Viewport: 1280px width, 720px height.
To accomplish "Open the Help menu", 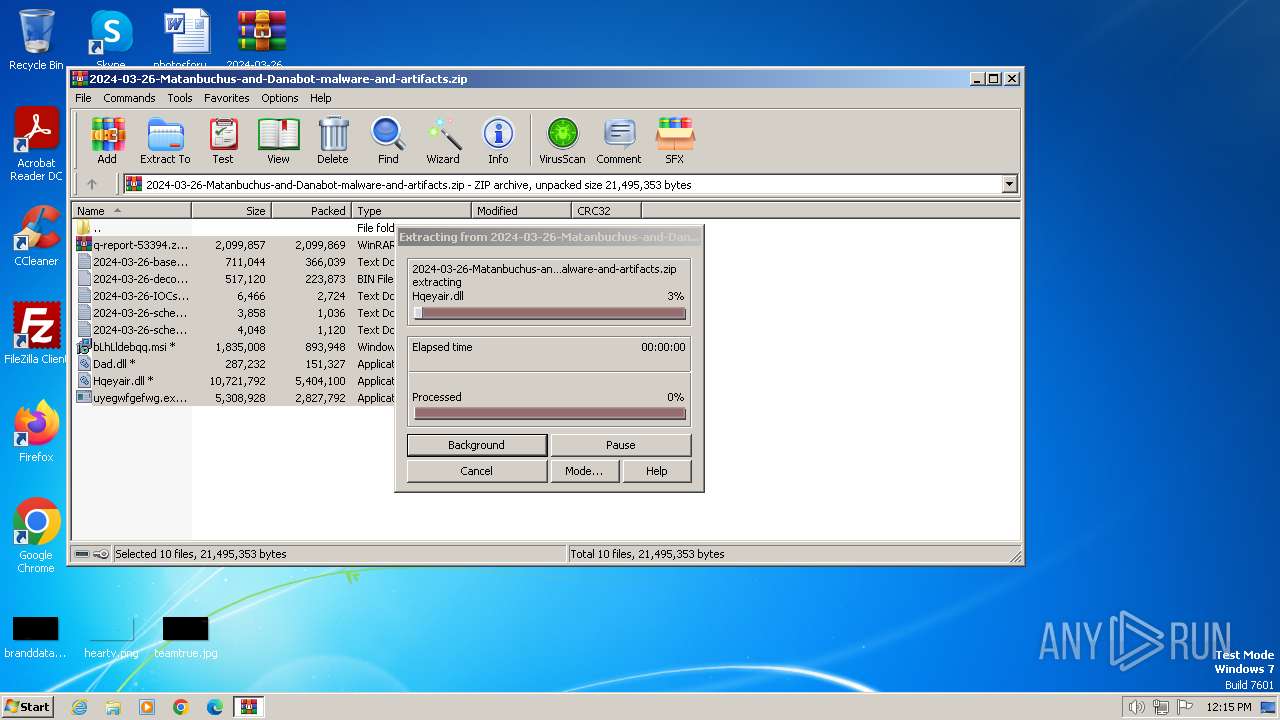I will pos(321,98).
